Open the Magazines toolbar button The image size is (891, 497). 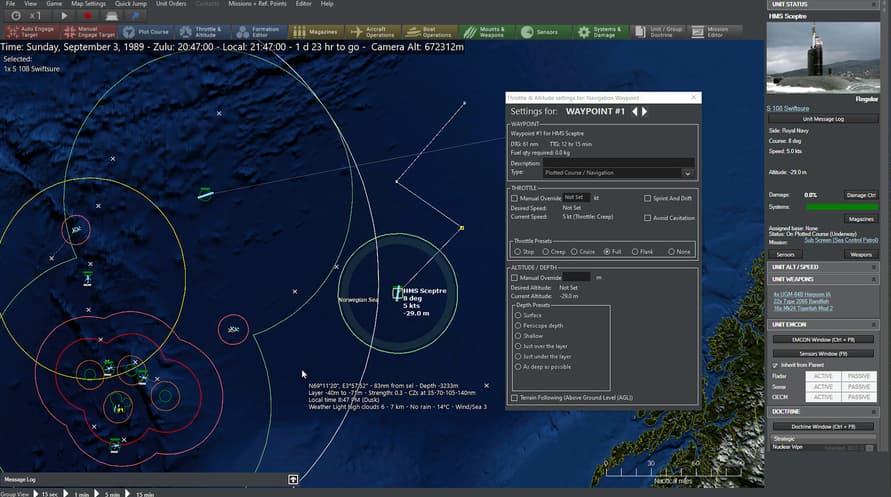pos(316,32)
